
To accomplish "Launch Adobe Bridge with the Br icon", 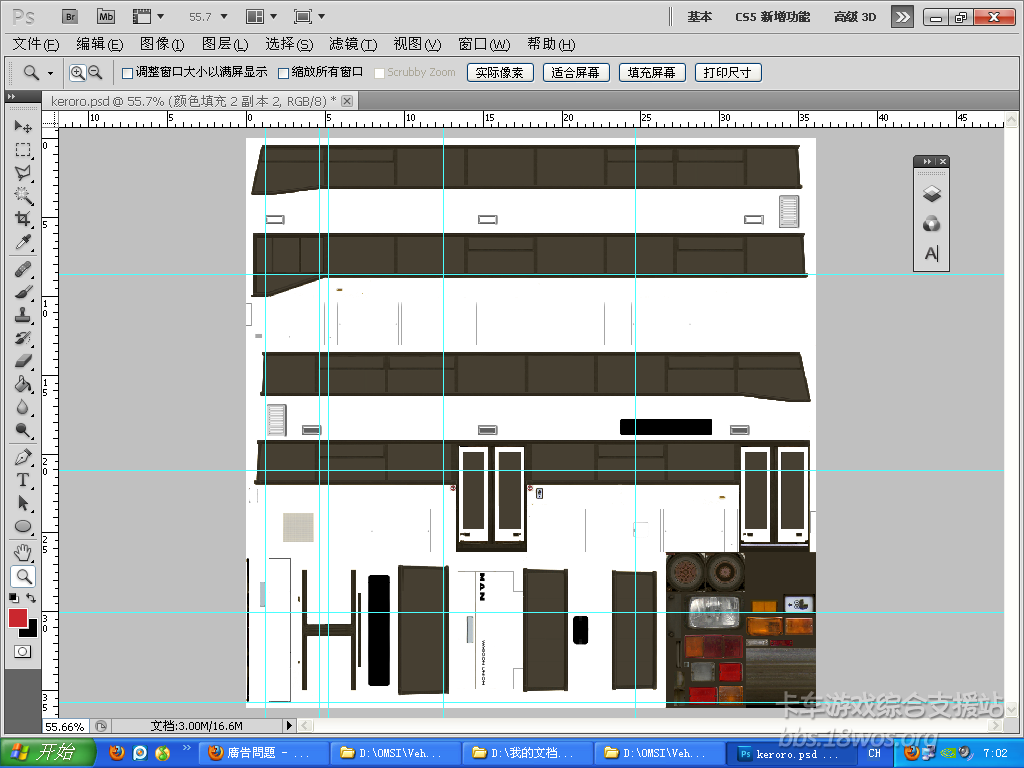I will pos(70,17).
